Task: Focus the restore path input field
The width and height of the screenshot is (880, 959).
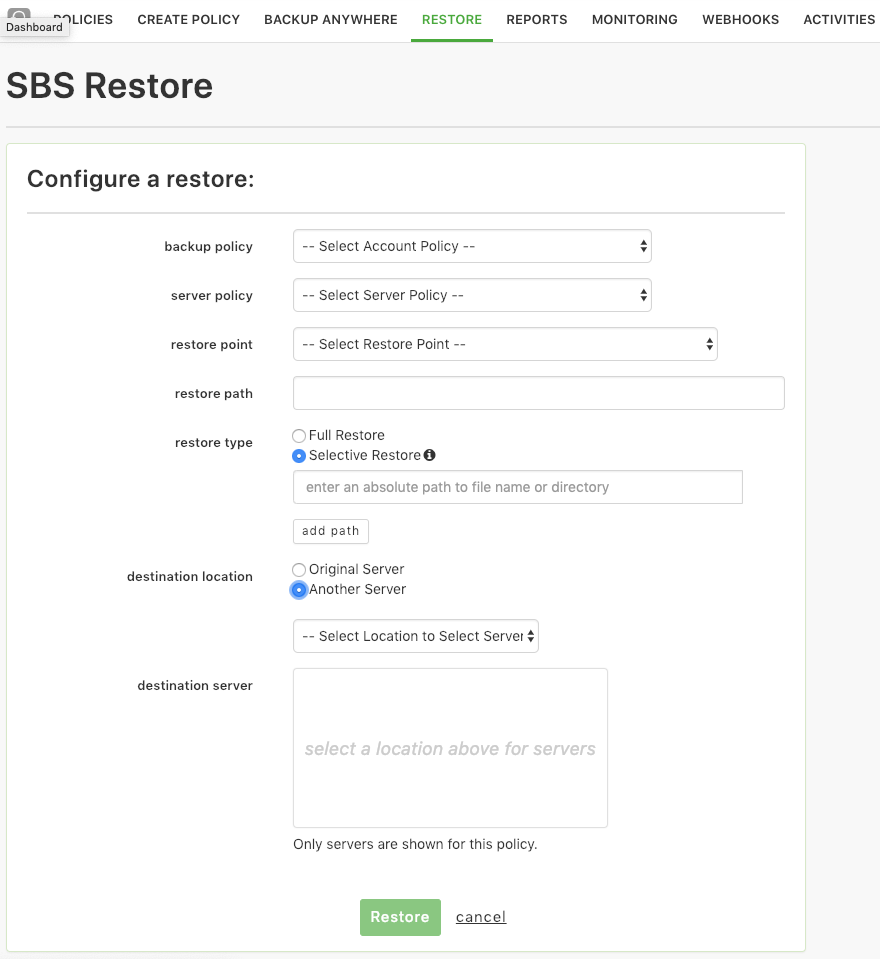Action: pyautogui.click(x=539, y=393)
